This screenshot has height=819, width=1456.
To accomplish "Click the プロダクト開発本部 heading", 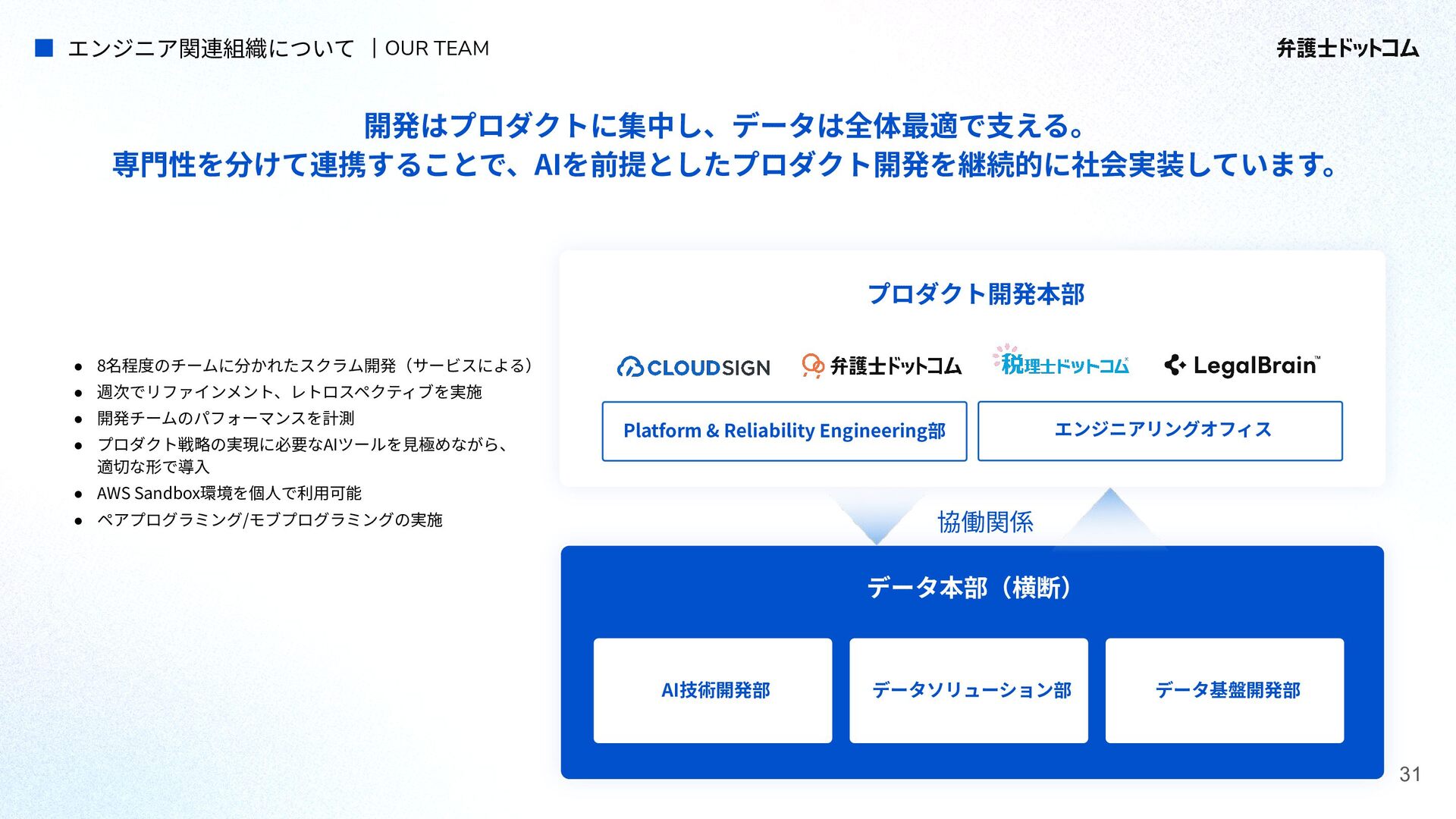I will 975,294.
